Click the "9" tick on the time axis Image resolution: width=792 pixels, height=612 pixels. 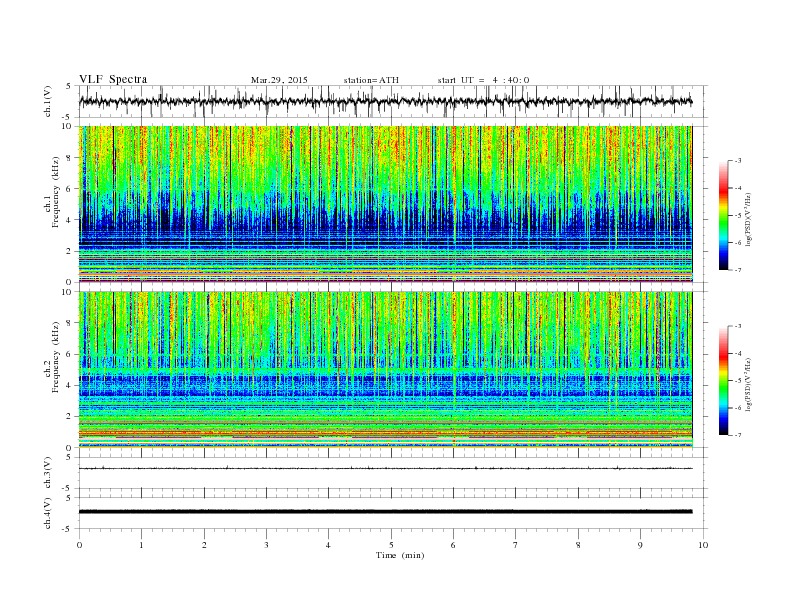coord(640,545)
